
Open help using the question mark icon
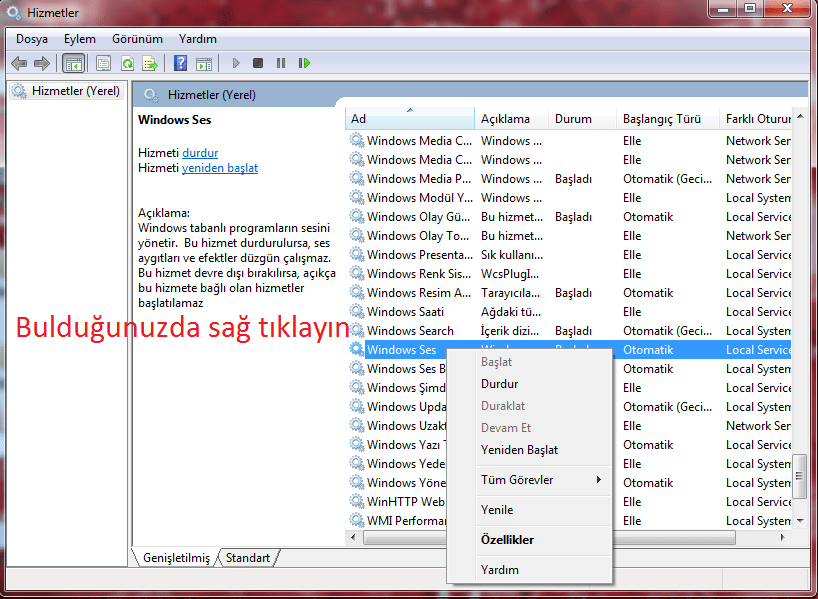(181, 63)
